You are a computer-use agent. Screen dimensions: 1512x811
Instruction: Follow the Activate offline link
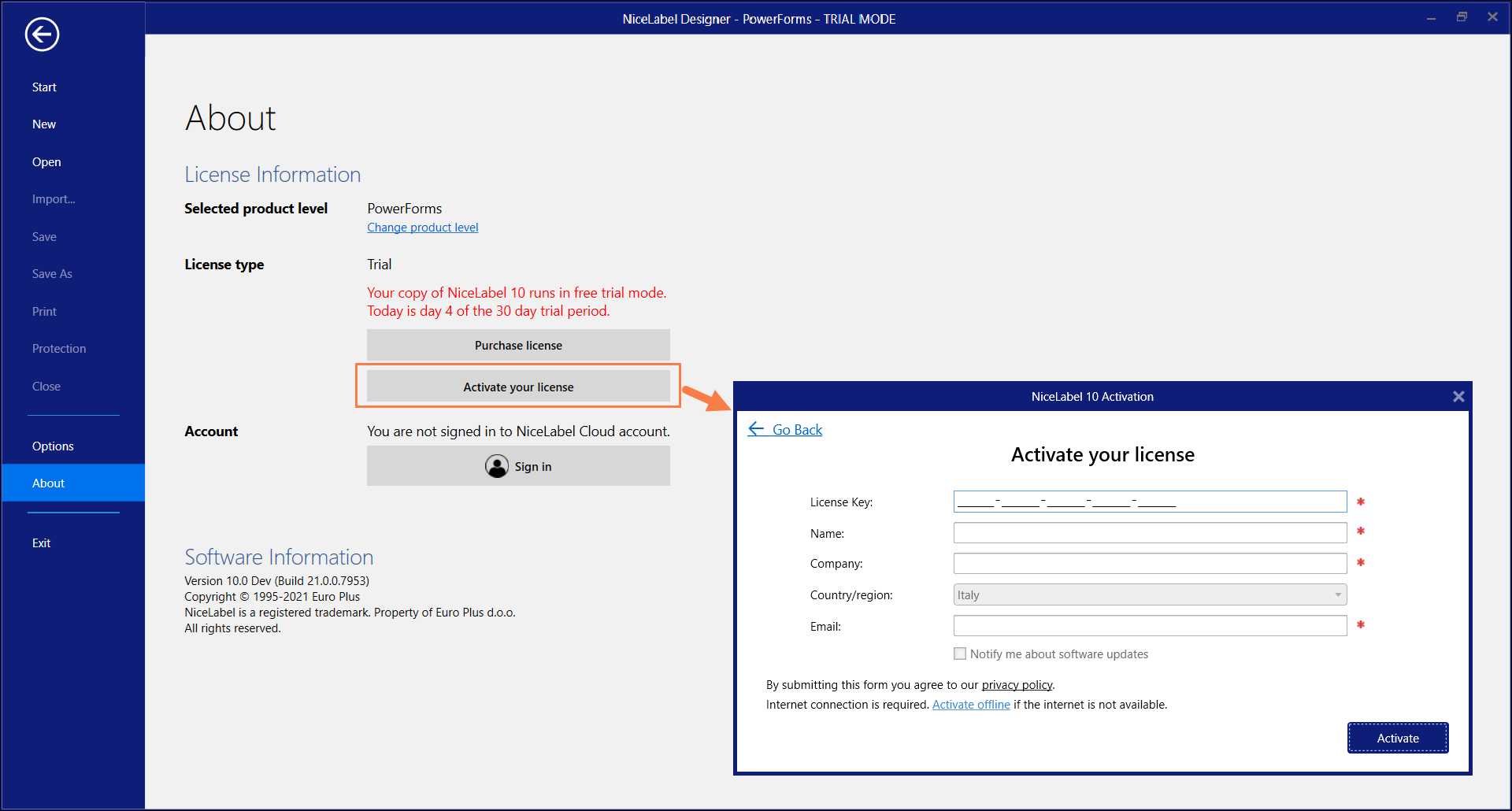tap(971, 705)
